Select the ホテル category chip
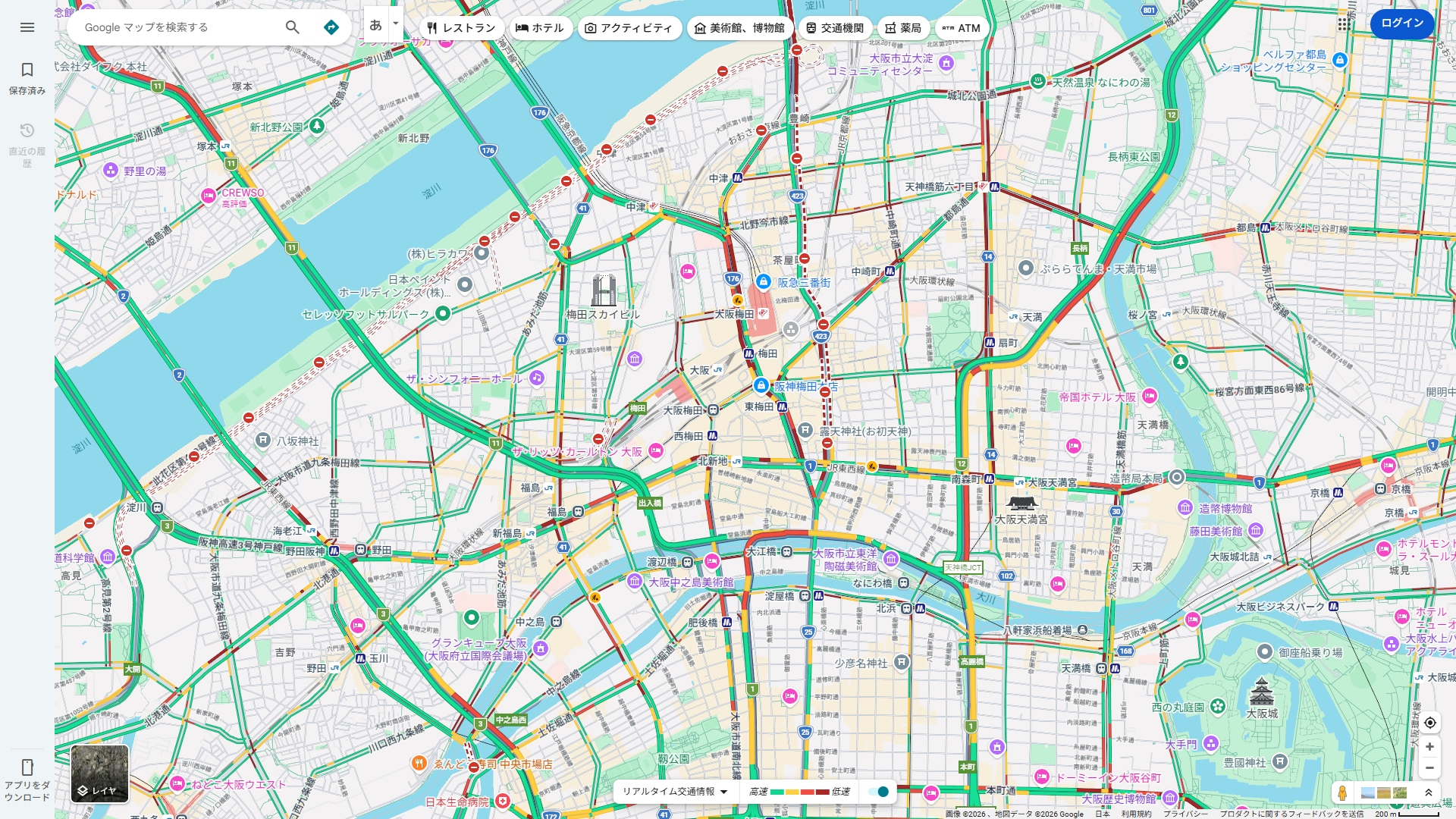The width and height of the screenshot is (1456, 819). click(x=540, y=28)
